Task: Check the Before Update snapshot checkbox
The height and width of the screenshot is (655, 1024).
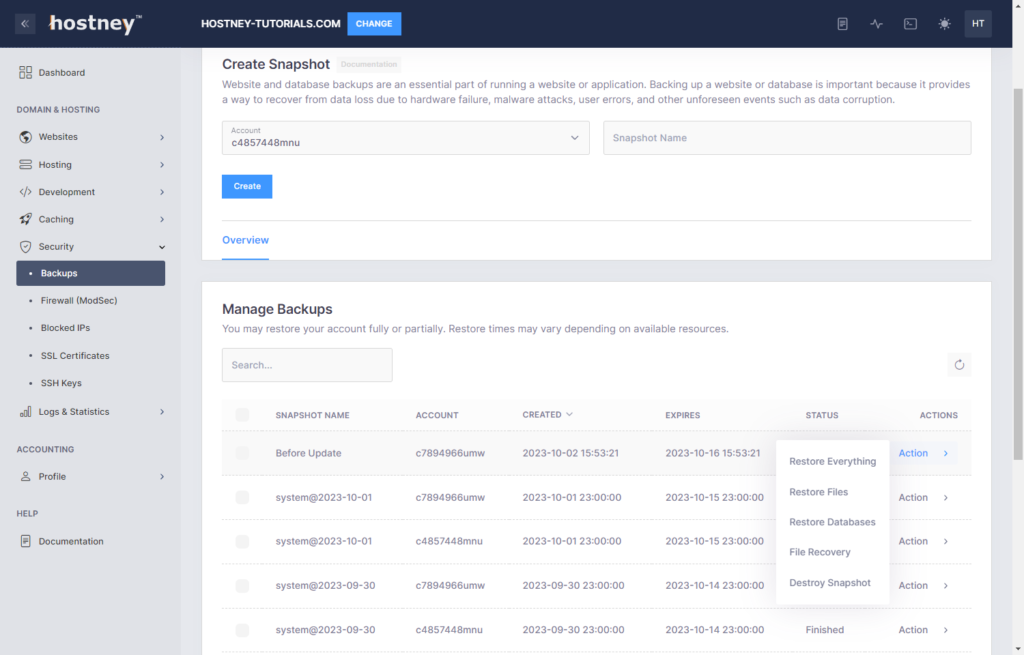Action: pyautogui.click(x=242, y=453)
